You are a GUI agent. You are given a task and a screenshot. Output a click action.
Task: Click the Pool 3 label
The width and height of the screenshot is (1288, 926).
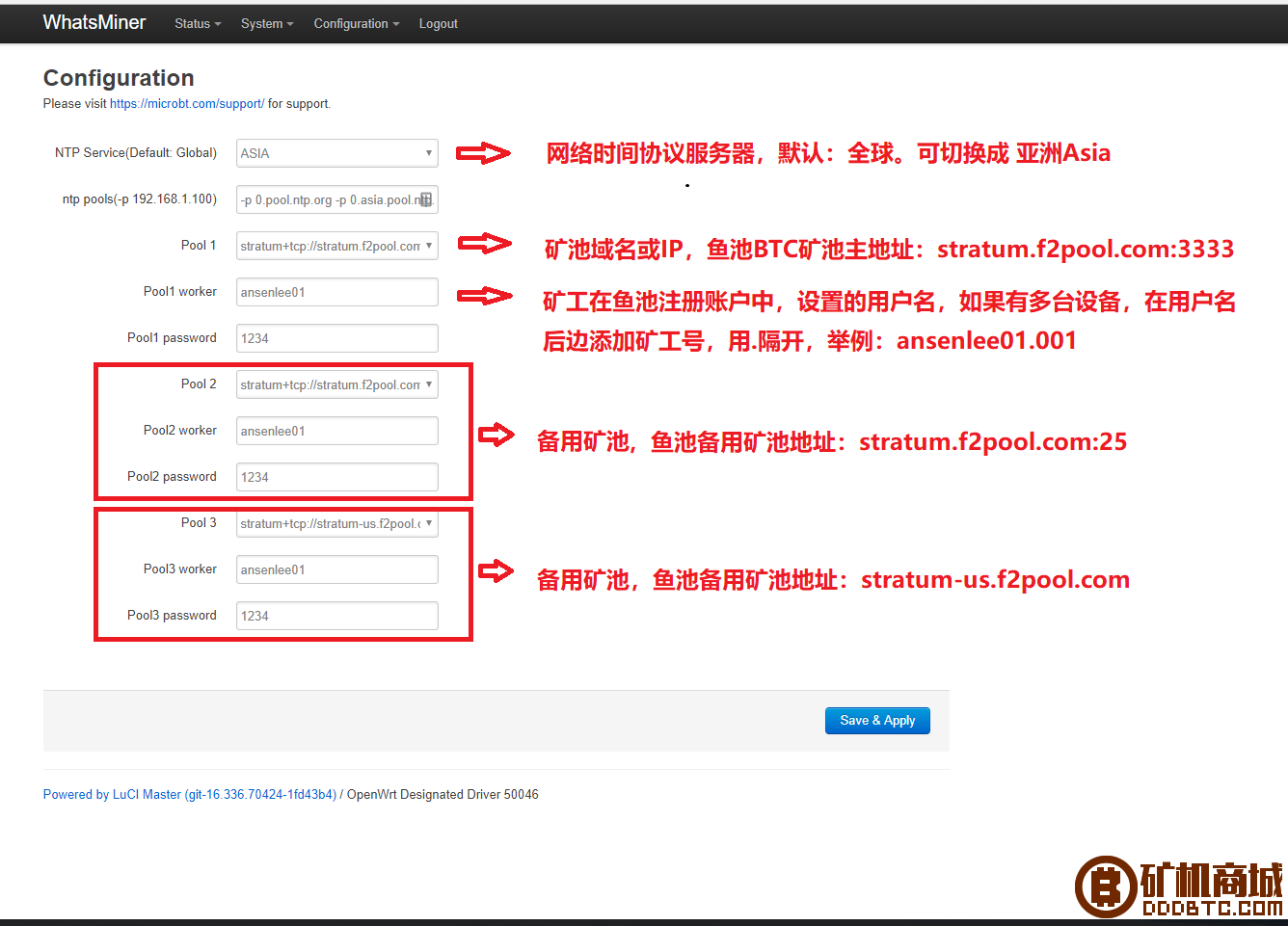click(199, 522)
